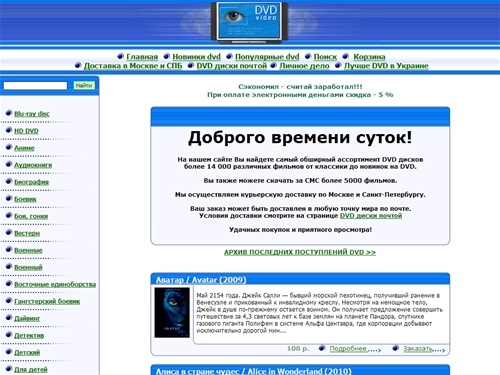Go to Новинки dvd section

pos(196,57)
